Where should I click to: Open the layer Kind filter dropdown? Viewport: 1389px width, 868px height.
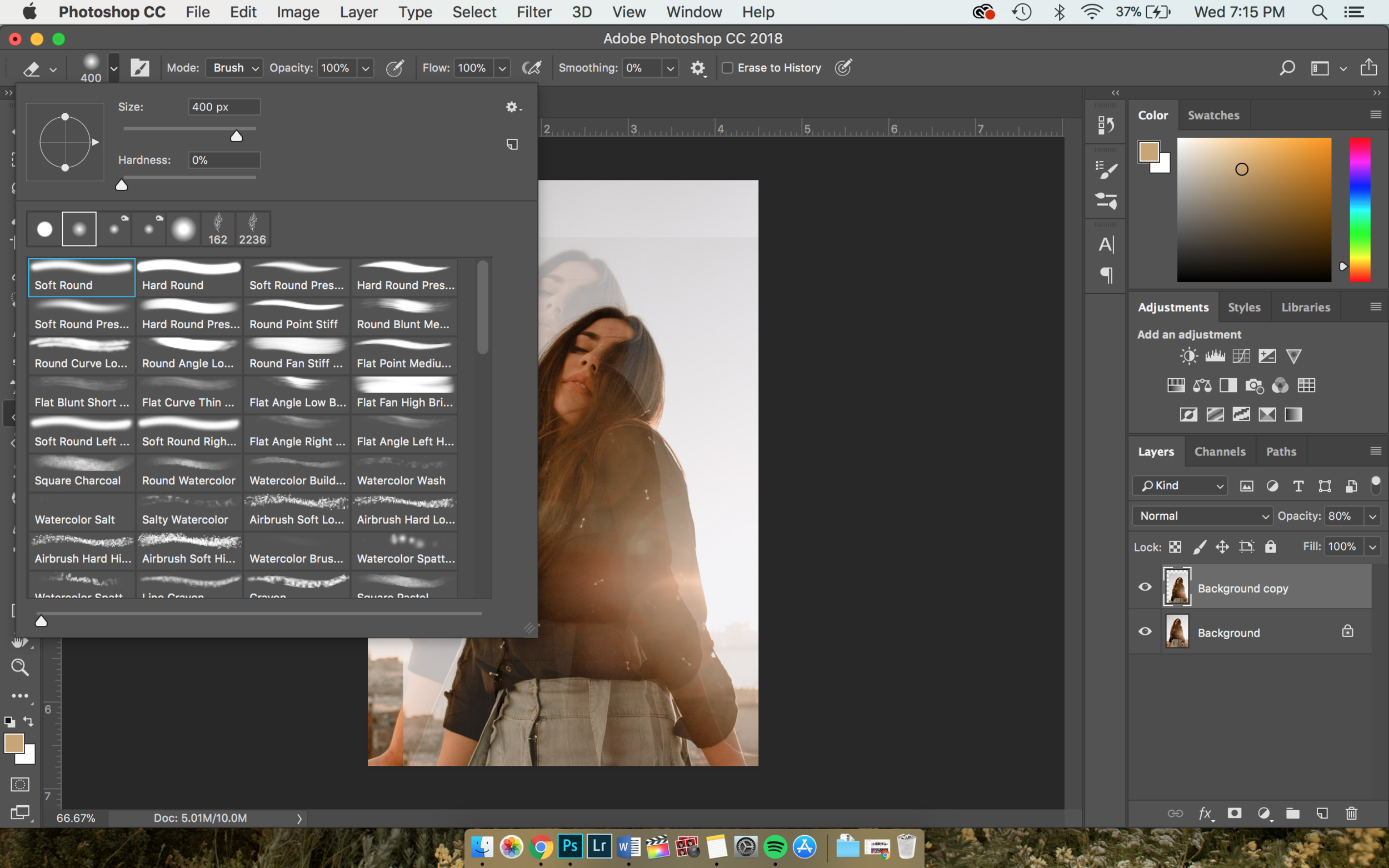click(1180, 486)
